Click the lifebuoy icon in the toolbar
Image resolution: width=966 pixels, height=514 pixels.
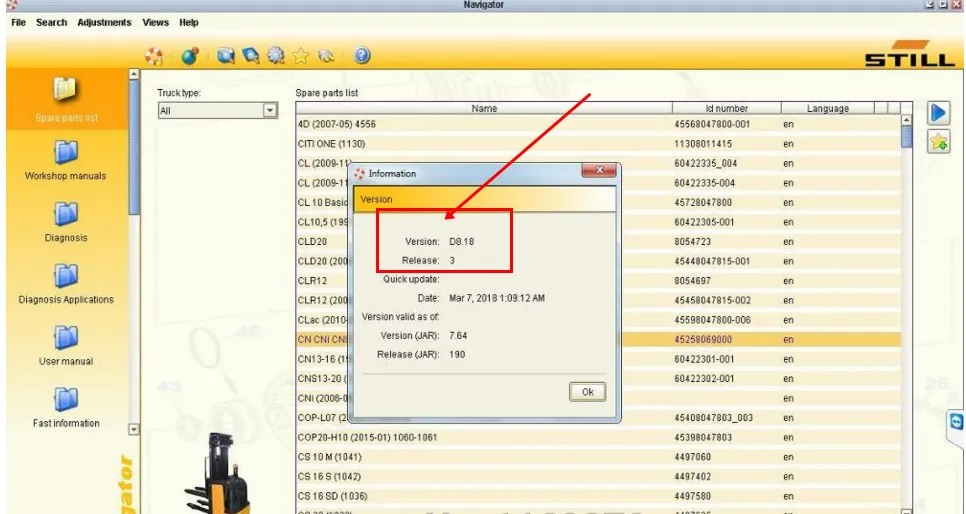pos(154,56)
